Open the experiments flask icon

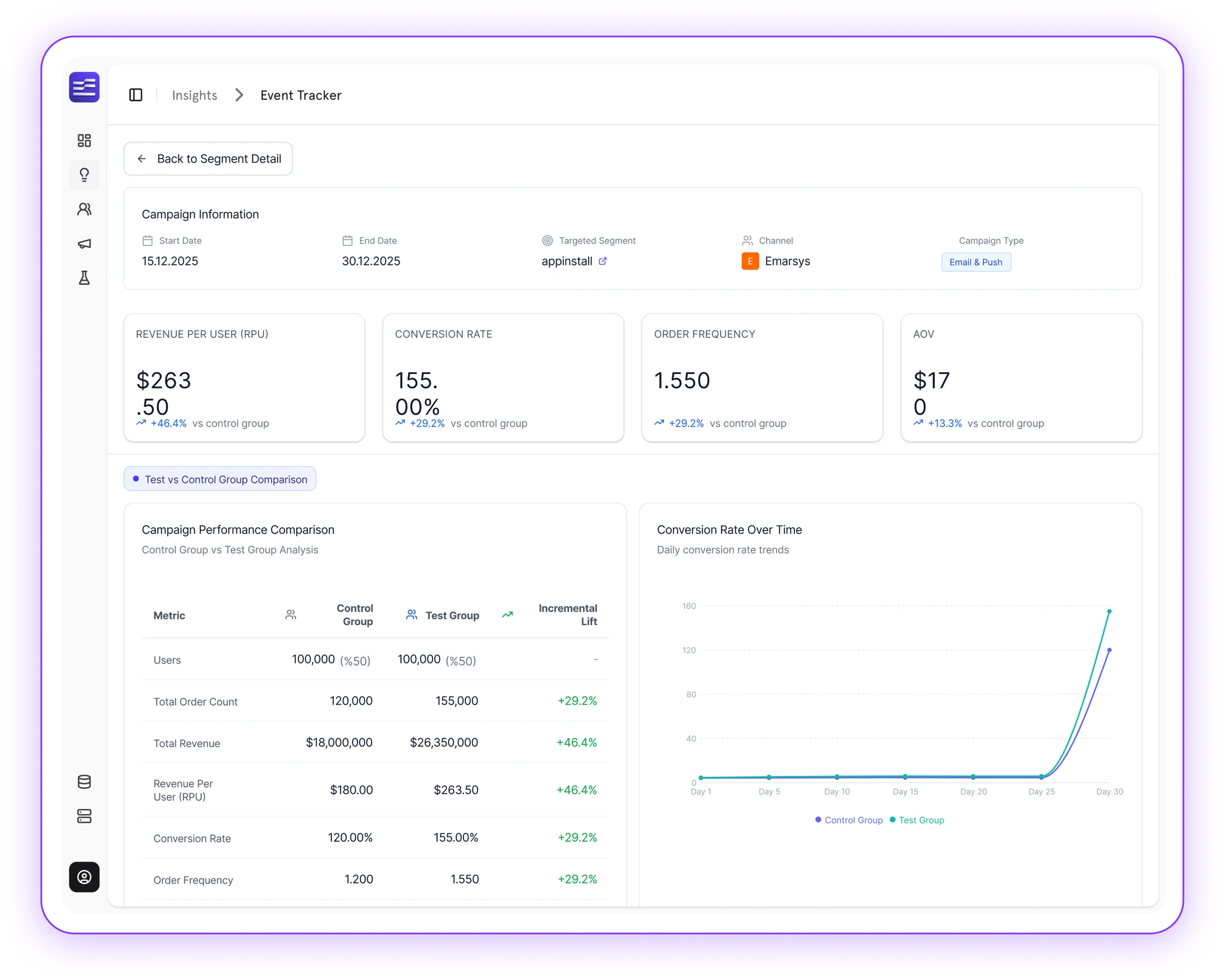84,278
